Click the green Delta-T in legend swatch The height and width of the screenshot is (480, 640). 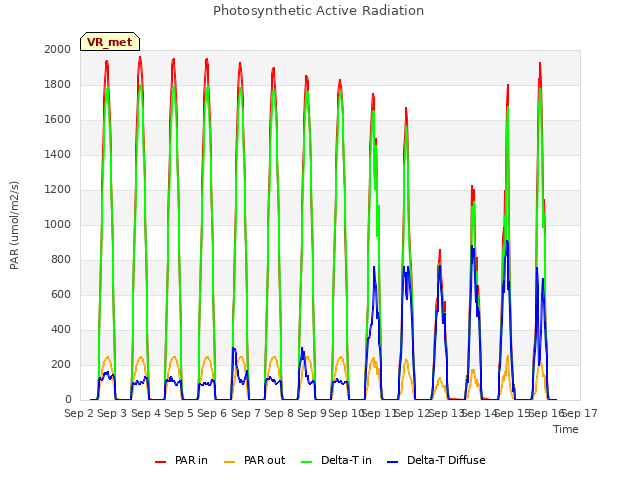[307, 462]
